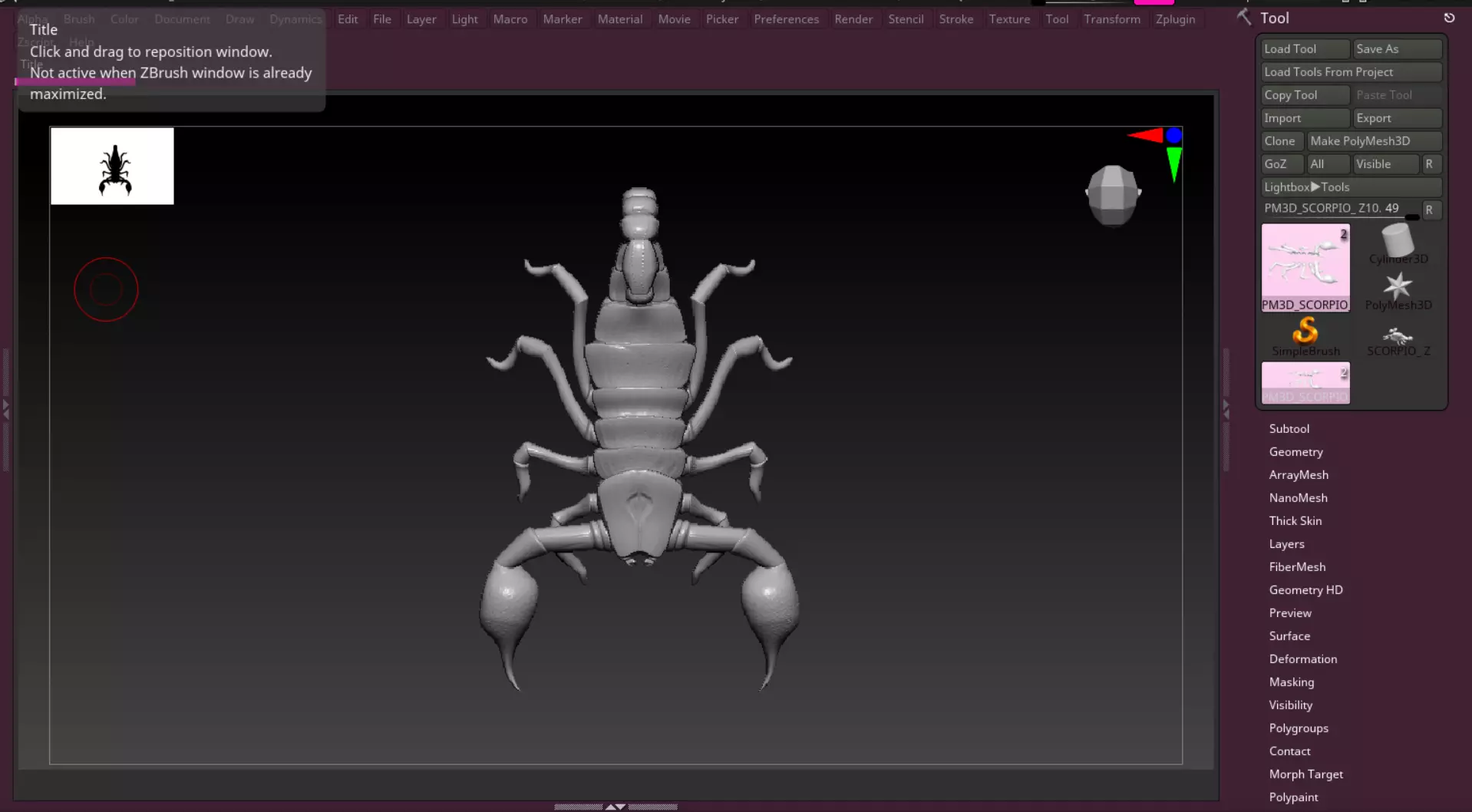The width and height of the screenshot is (1472, 812).
Task: Open the Transform menu
Action: pyautogui.click(x=1112, y=19)
